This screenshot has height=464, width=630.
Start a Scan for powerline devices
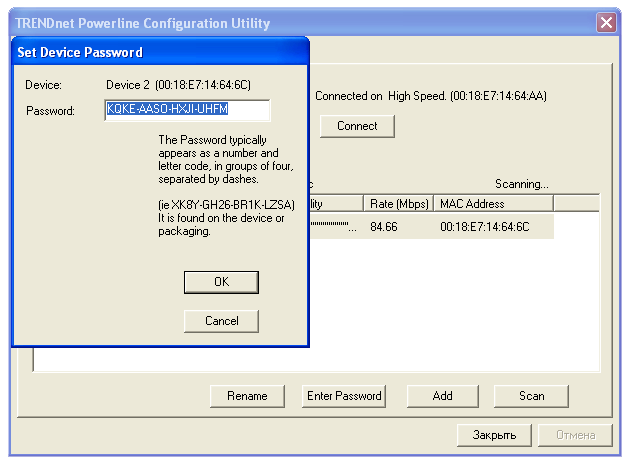click(531, 396)
